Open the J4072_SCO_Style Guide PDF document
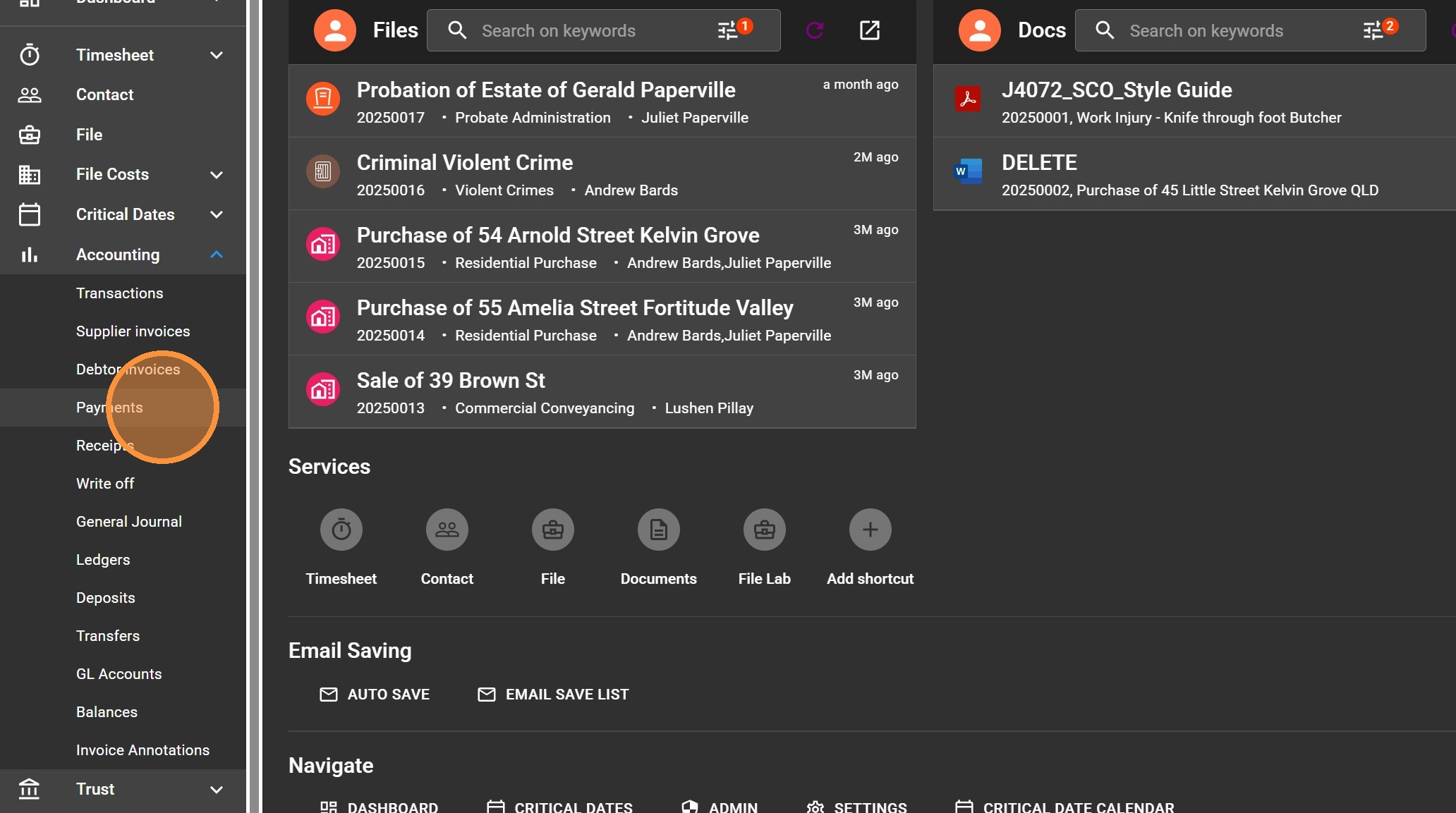This screenshot has width=1456, height=813. pyautogui.click(x=1116, y=90)
